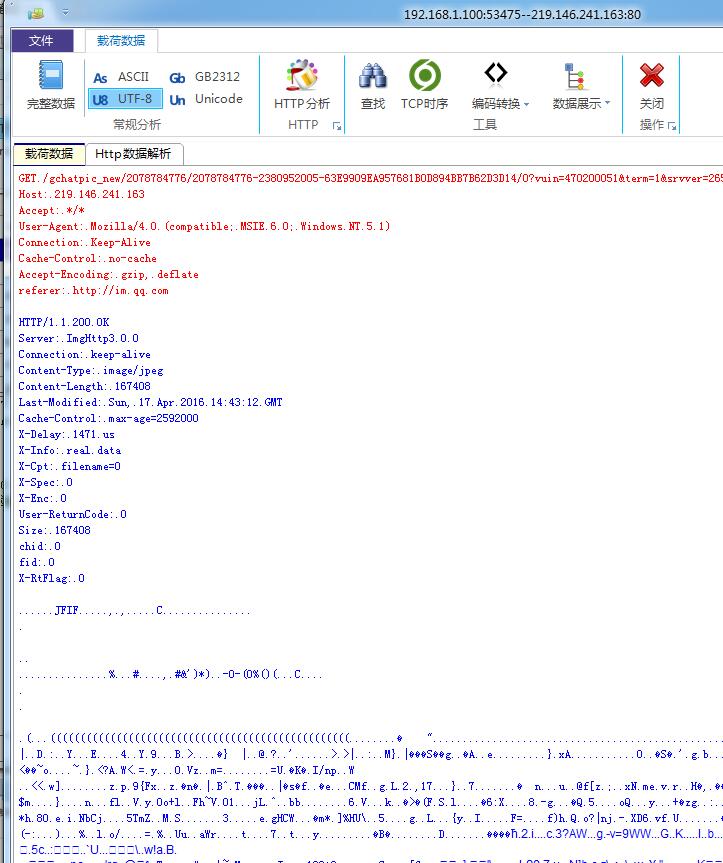Switch to GB2312 encoding view
Image resolution: width=723 pixels, height=863 pixels.
coord(204,77)
